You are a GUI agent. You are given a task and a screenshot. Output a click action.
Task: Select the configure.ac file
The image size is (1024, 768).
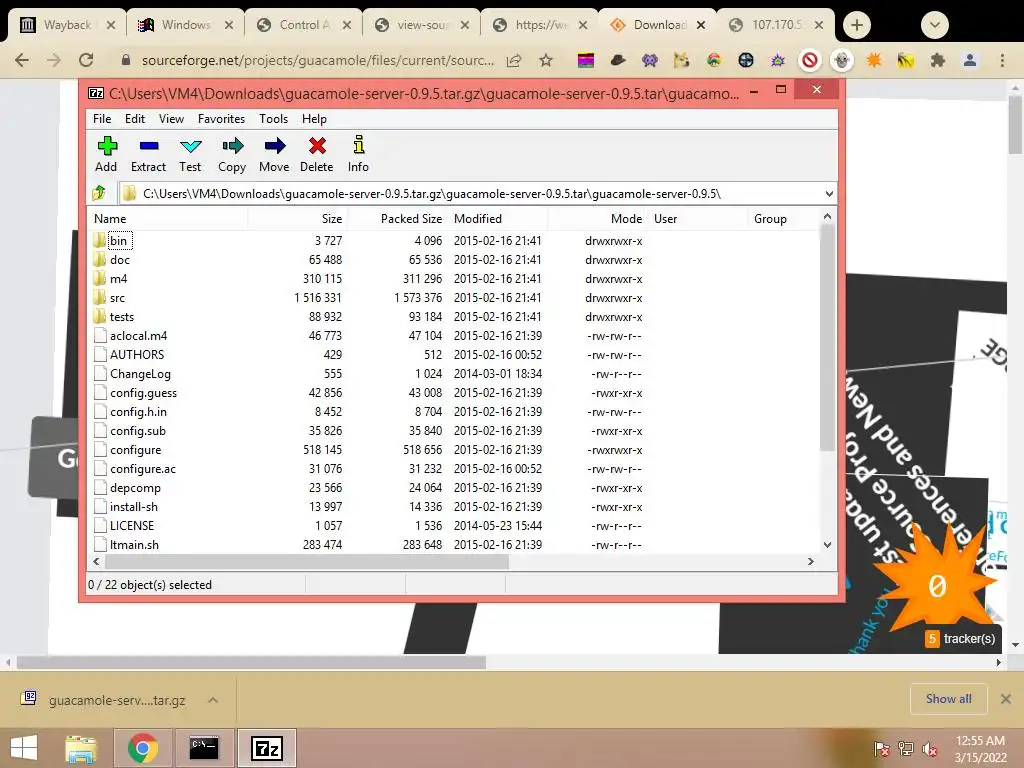pyautogui.click(x=142, y=469)
